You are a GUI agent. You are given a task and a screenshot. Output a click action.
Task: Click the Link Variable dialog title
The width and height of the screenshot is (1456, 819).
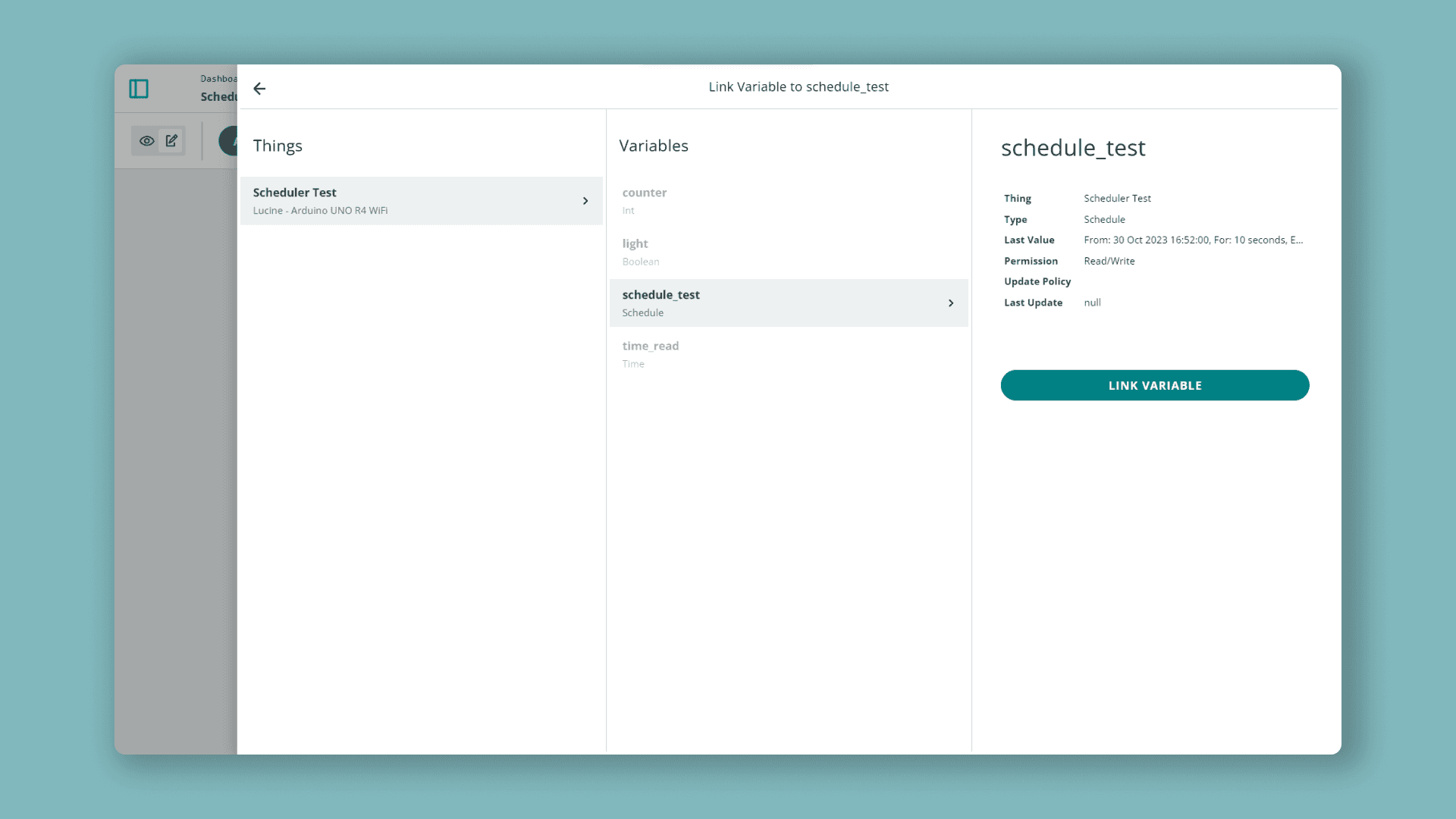[x=798, y=87]
